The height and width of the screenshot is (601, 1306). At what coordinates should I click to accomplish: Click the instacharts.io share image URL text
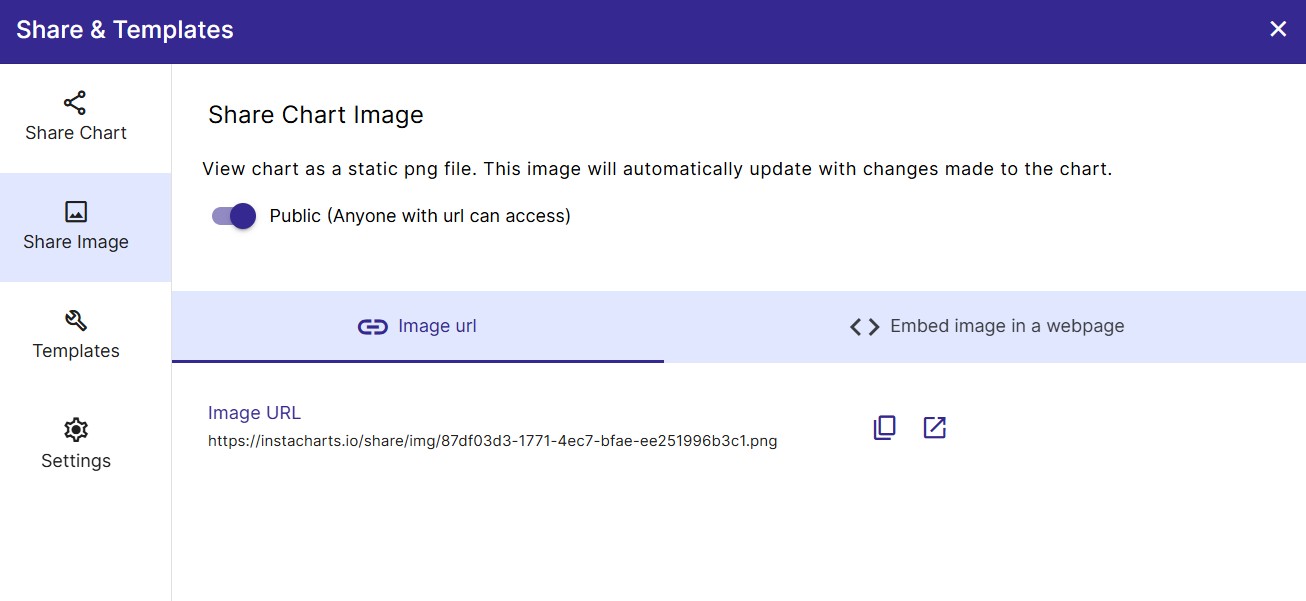(492, 441)
